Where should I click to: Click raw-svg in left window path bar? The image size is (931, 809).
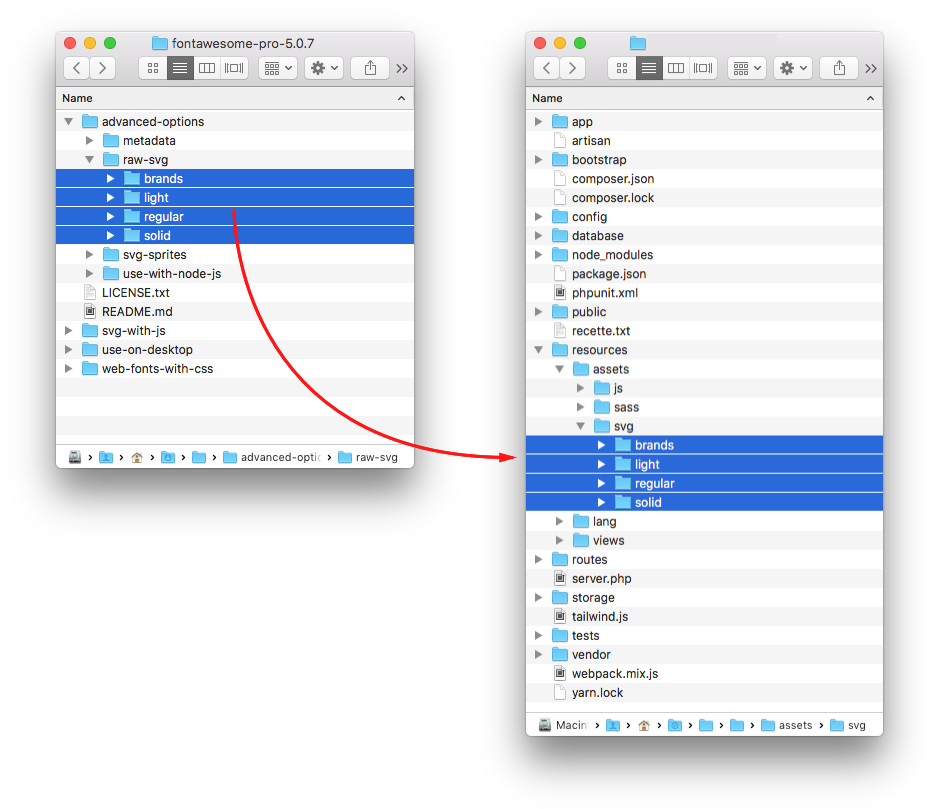coord(368,457)
